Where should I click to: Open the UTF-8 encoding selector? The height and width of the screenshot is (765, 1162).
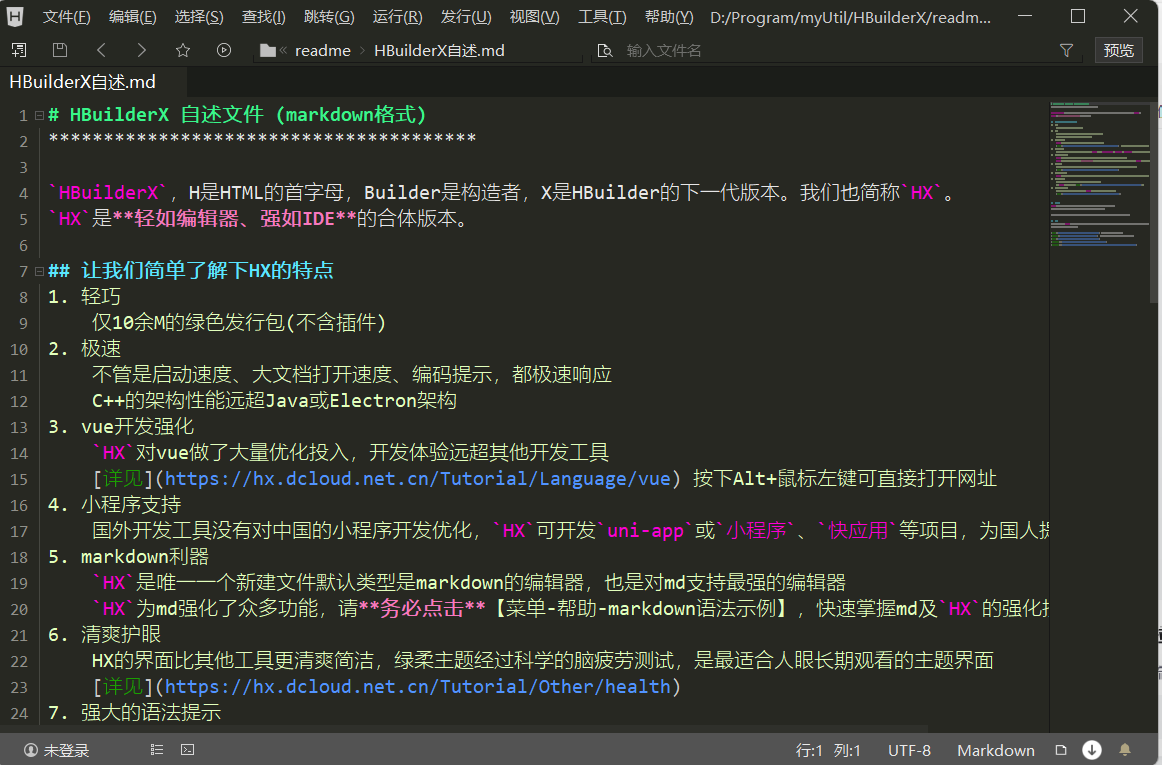[909, 750]
